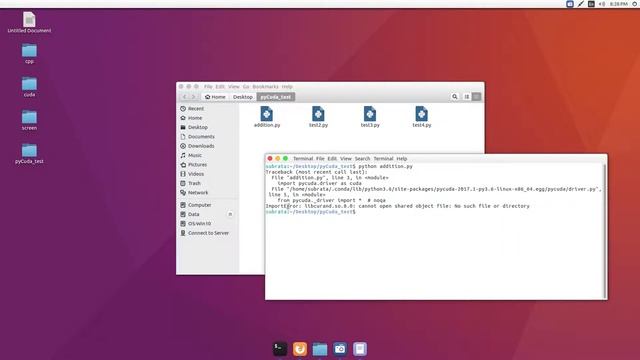Viewport: 640px width, 360px height.
Task: Open the addition.py Python file icon
Action: point(267,114)
